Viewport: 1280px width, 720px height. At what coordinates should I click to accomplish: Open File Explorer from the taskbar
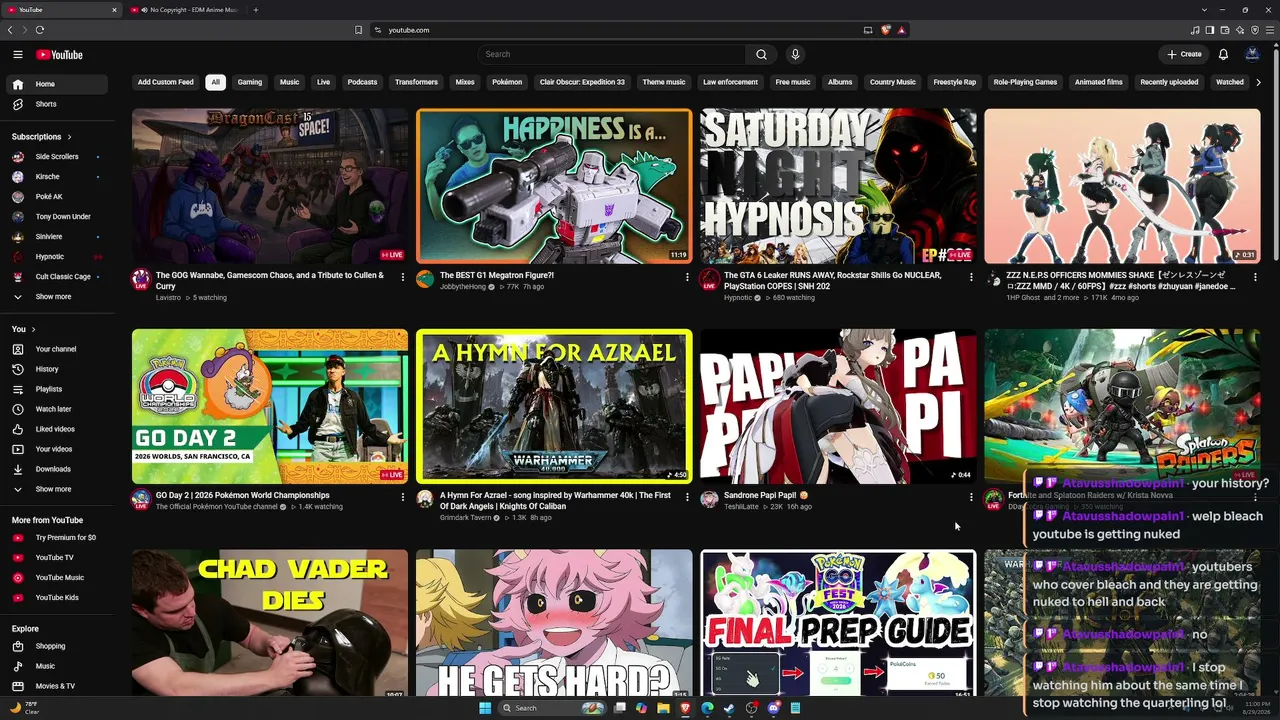pyautogui.click(x=663, y=708)
